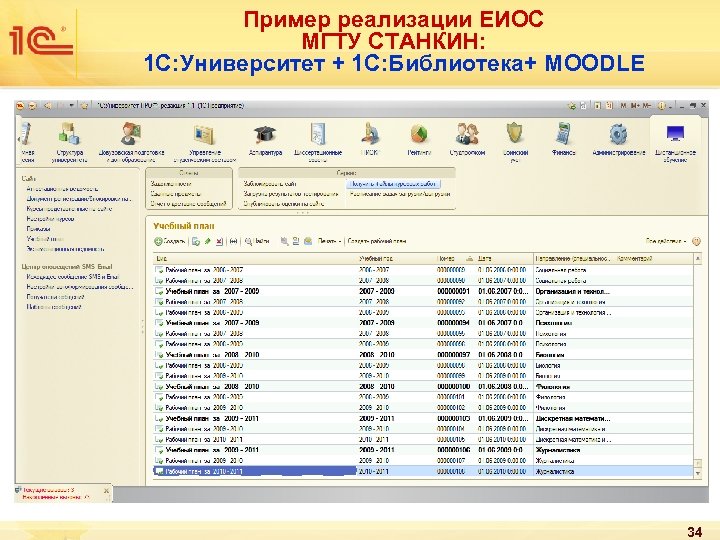The height and width of the screenshot is (540, 720).
Task: Click Опубликовать оценки на сайте link
Action: (284, 204)
